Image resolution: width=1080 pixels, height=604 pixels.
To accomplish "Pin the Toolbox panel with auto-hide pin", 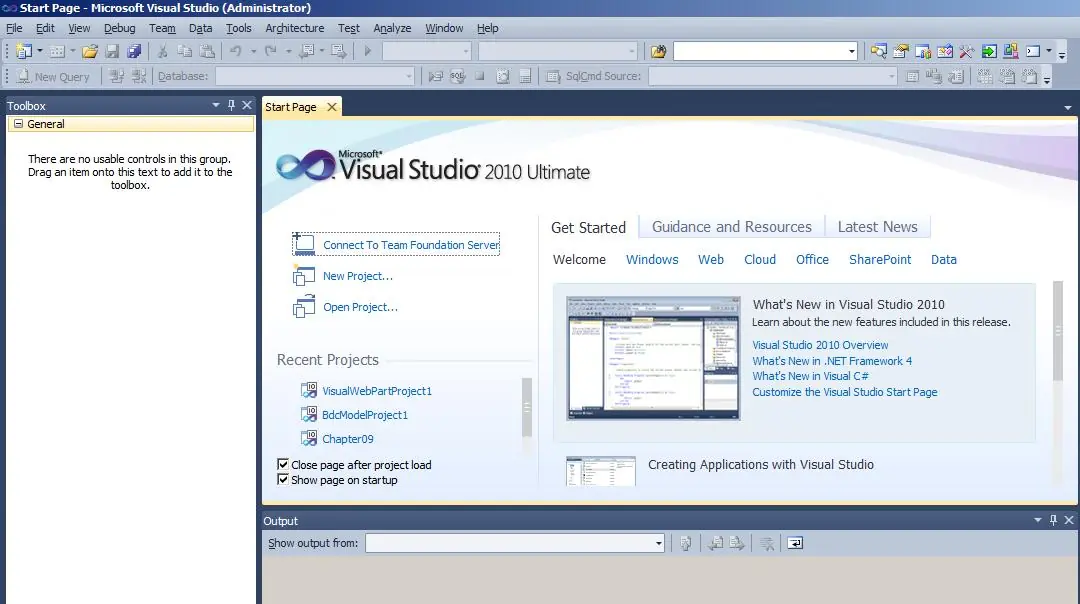I will click(x=231, y=105).
